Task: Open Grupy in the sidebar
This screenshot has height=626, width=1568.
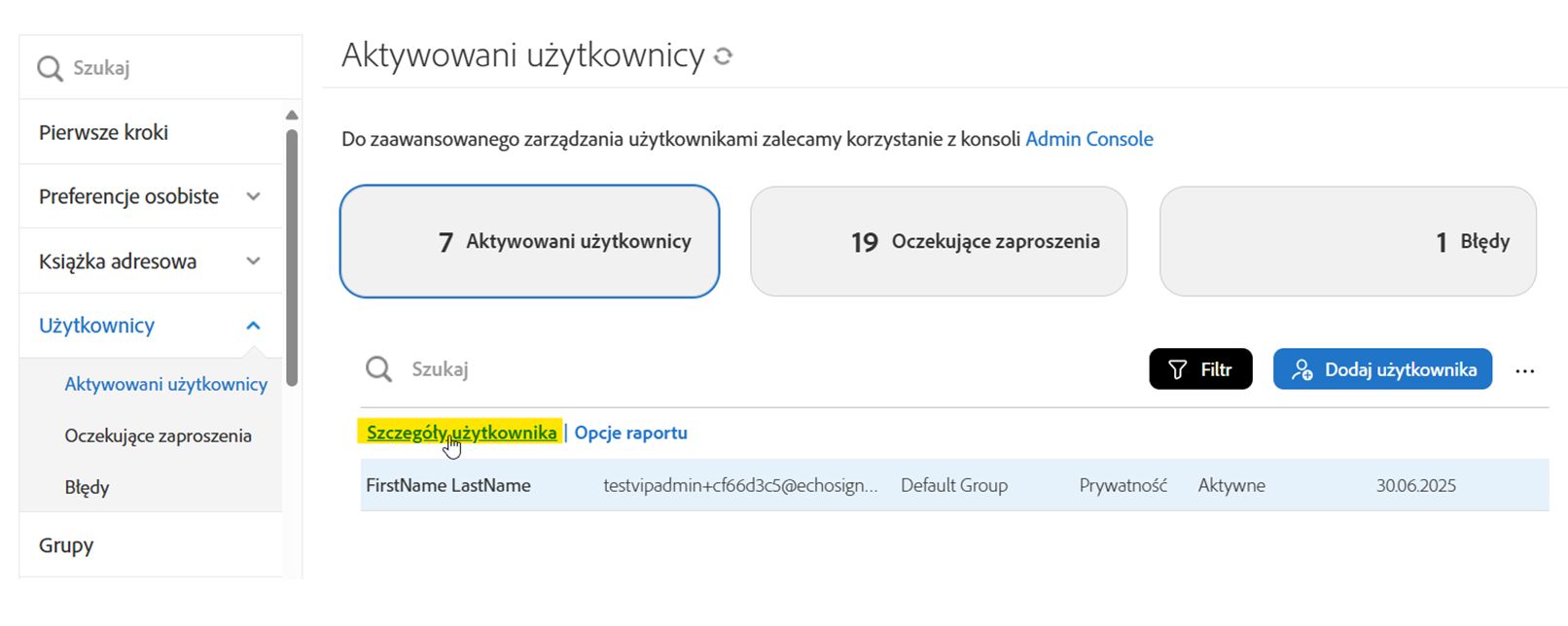Action: point(66,545)
